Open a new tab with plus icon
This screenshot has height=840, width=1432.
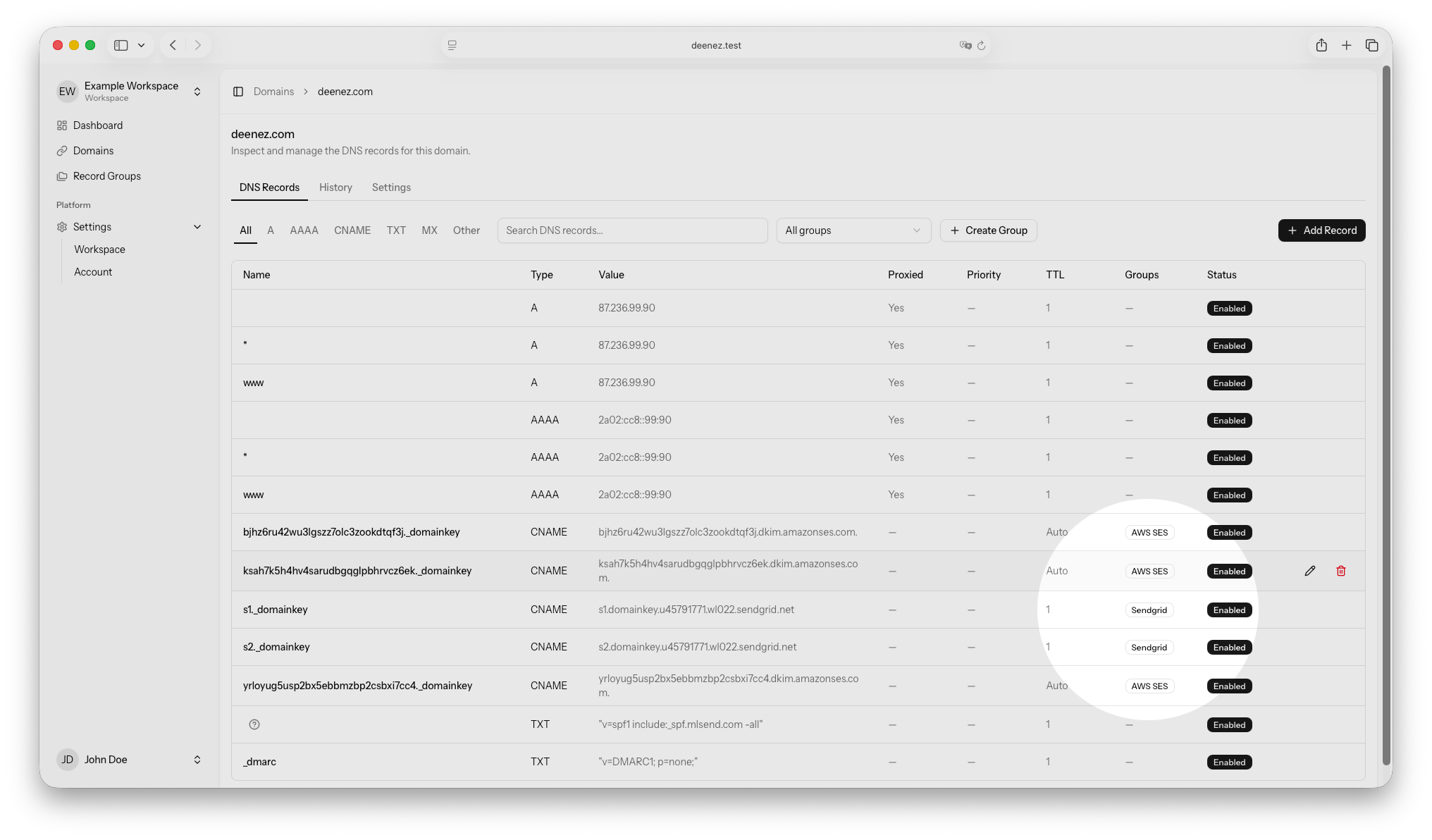pyautogui.click(x=1346, y=45)
